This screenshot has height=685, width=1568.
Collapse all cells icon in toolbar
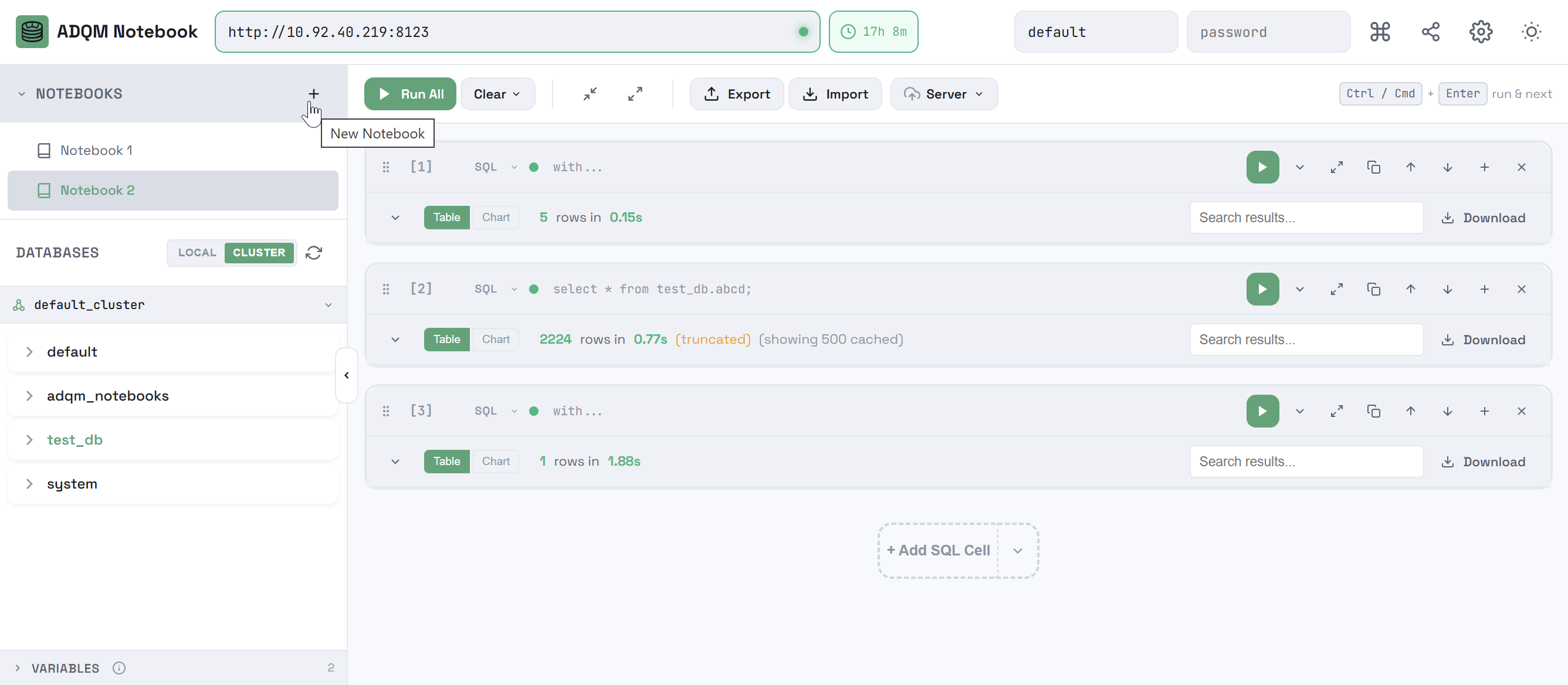tap(589, 94)
